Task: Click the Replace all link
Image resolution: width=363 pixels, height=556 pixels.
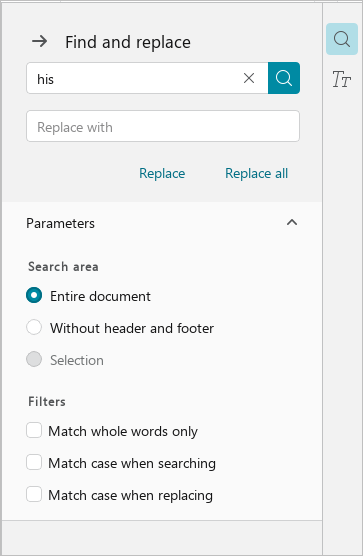Action: pyautogui.click(x=257, y=173)
